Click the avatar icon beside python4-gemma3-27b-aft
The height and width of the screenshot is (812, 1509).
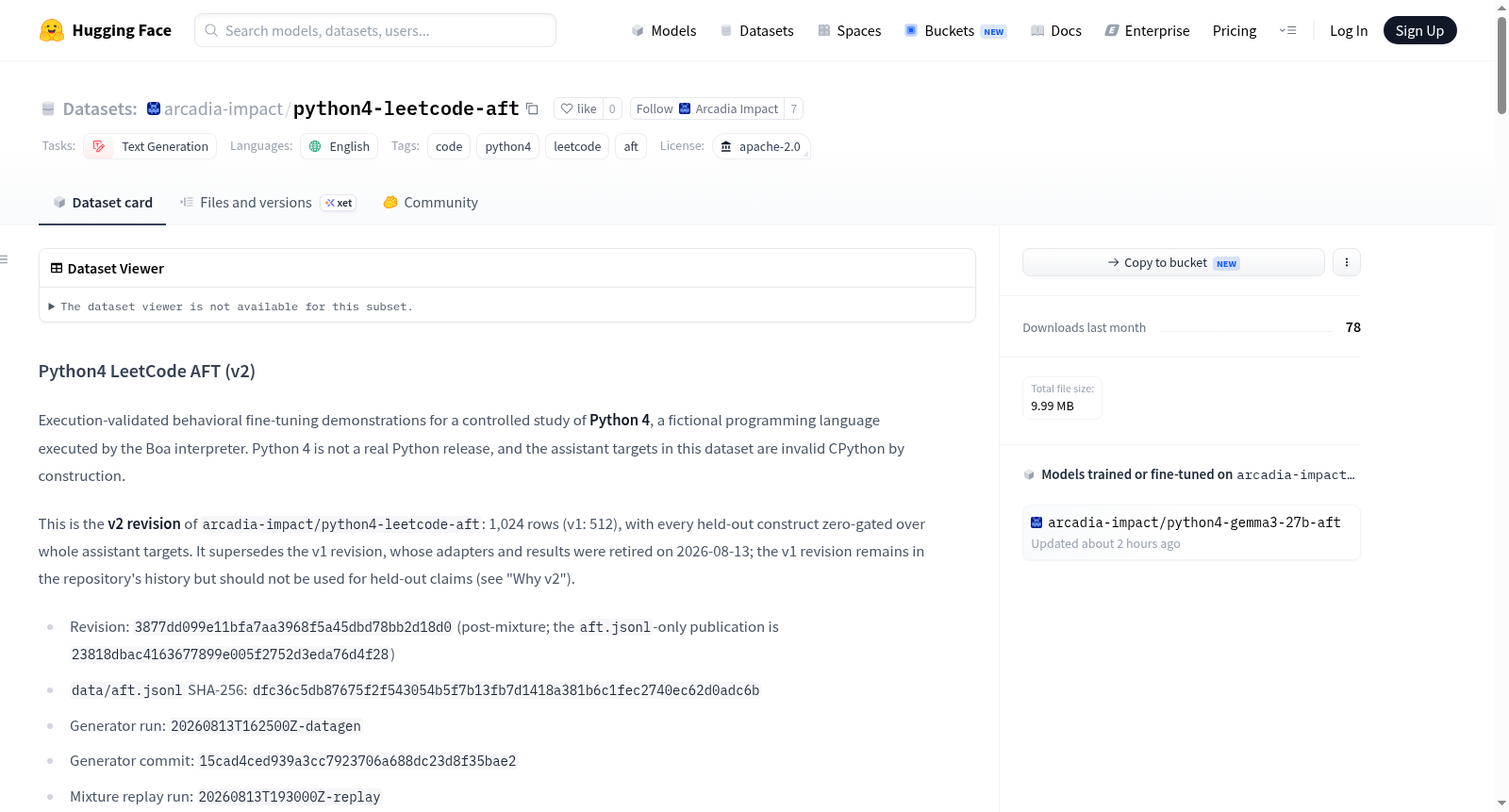1036,522
